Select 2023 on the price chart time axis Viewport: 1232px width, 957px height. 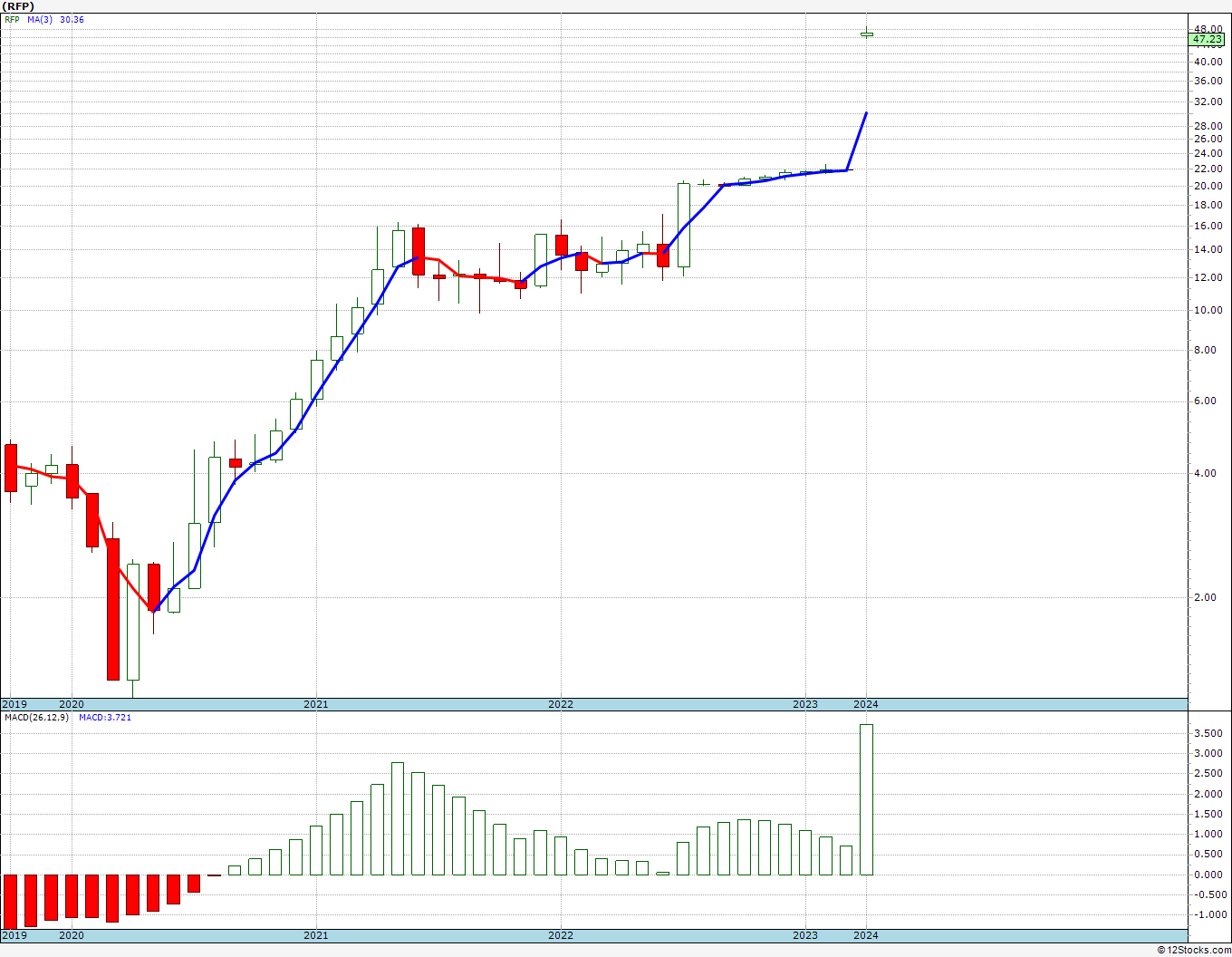click(x=805, y=704)
